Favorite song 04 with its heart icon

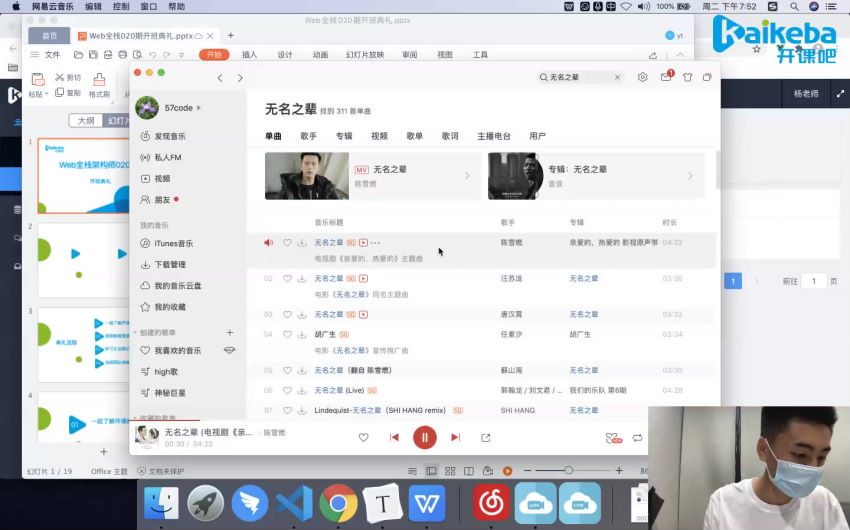[x=287, y=334]
